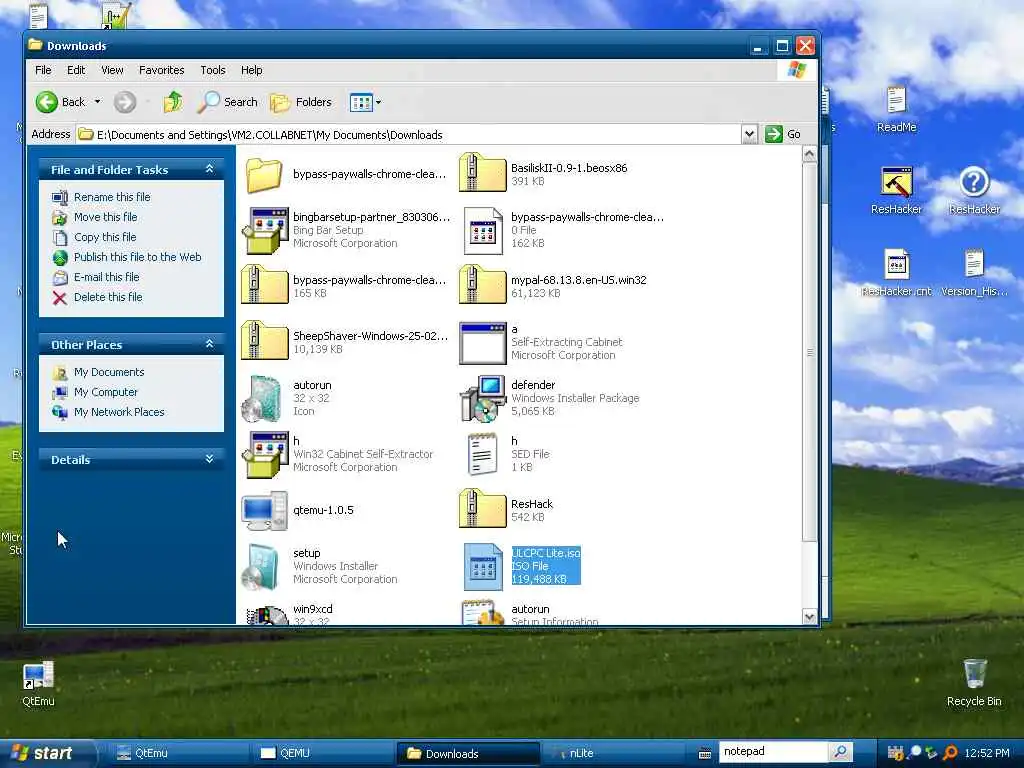Expand the Address bar dropdown
Viewport: 1024px width, 768px height.
click(x=750, y=134)
